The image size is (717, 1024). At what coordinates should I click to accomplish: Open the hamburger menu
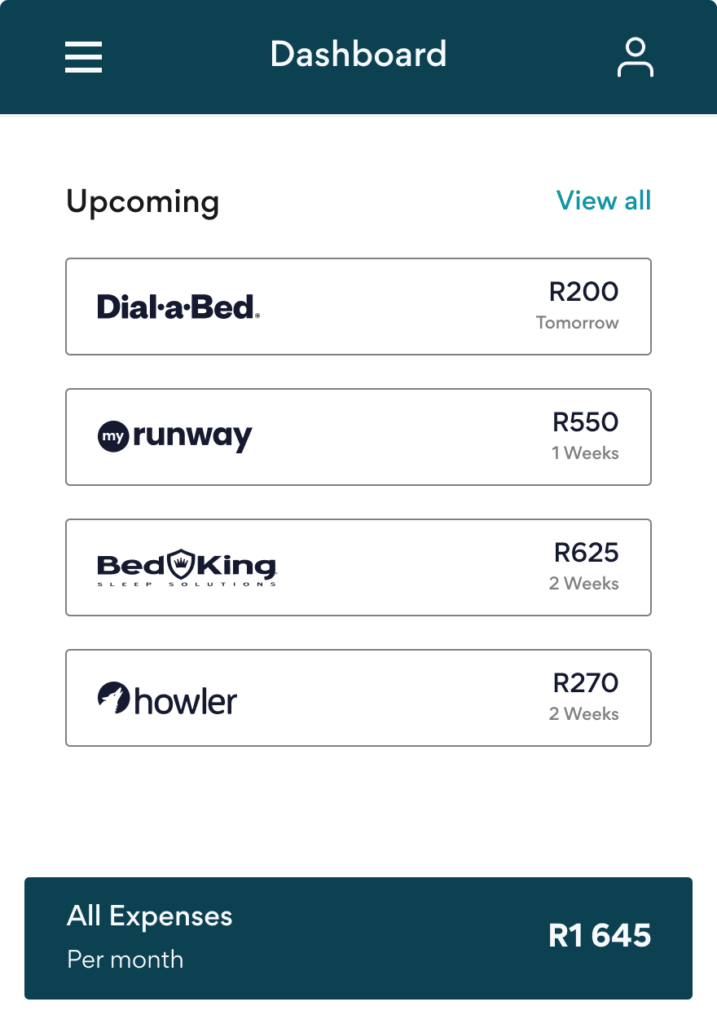click(84, 56)
